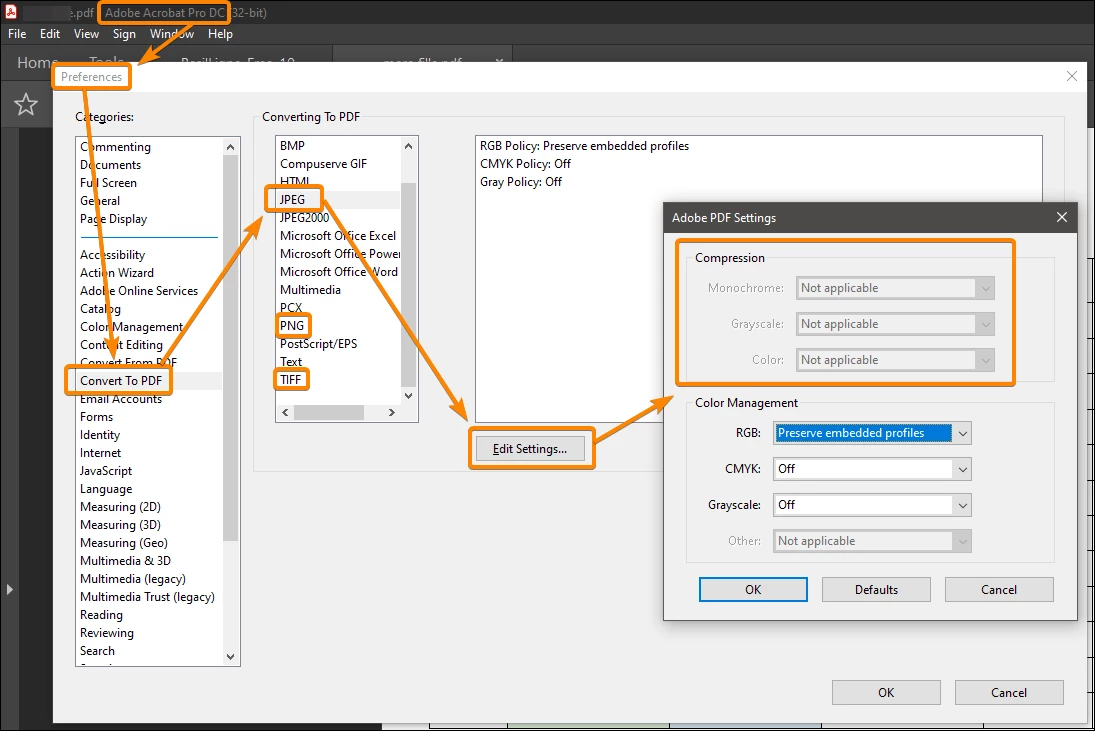
Task: Select Adobe Online Services category
Action: coord(139,291)
